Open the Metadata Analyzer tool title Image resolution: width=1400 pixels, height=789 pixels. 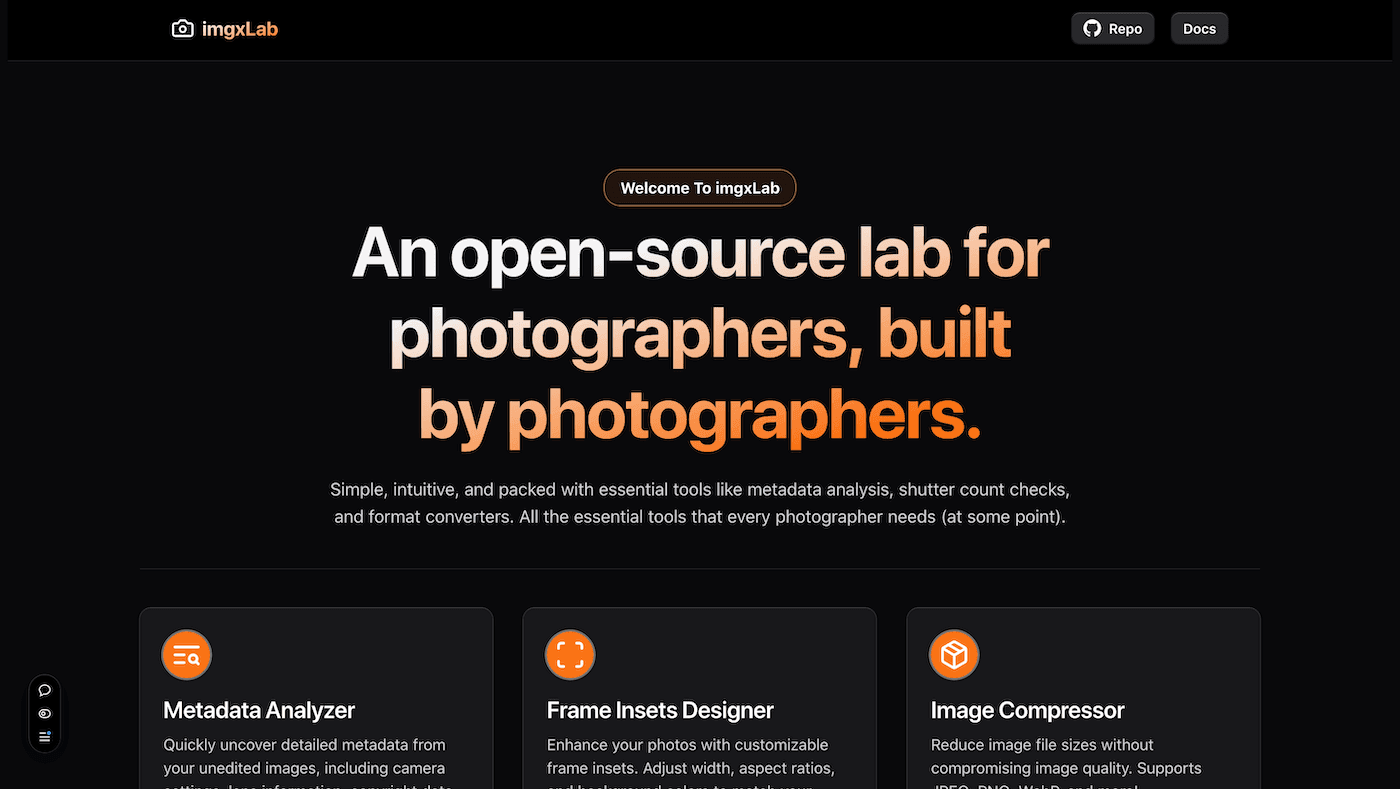(258, 710)
